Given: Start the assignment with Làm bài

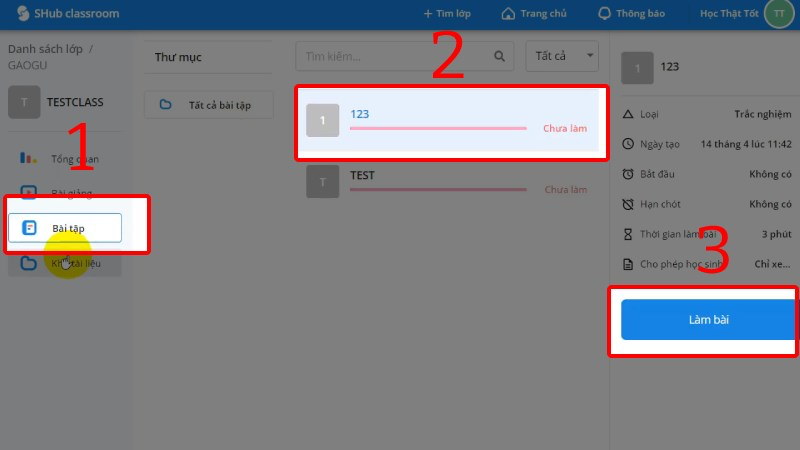Looking at the screenshot, I should pyautogui.click(x=709, y=320).
